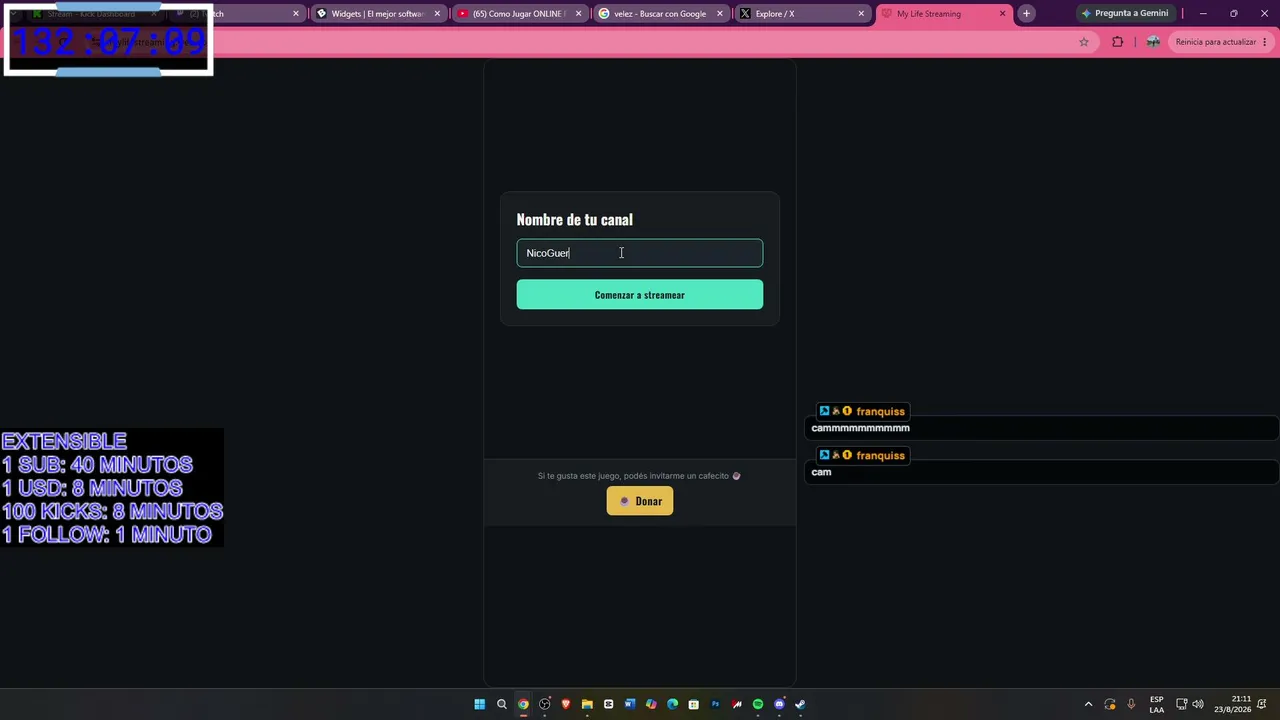Open the Chrome three-dot menu
This screenshot has height=720, width=1280.
coord(1266,42)
